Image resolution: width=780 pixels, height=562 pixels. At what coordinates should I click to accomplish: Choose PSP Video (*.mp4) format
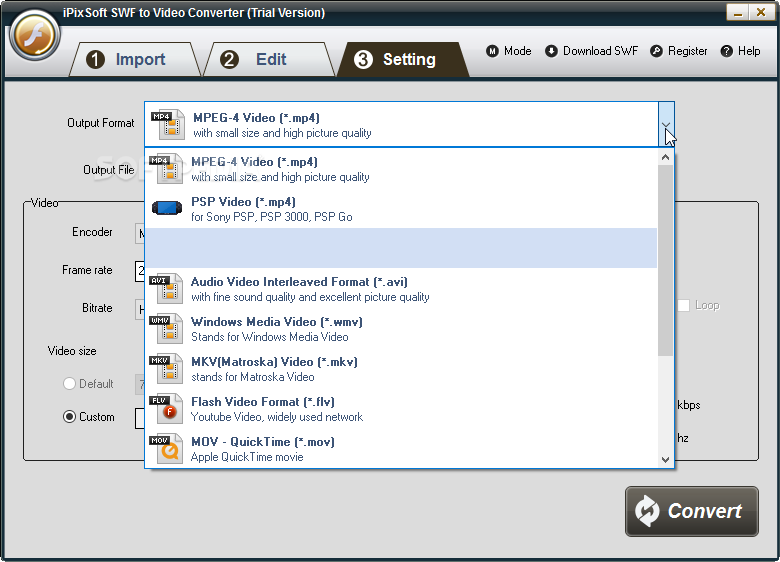[x=401, y=209]
